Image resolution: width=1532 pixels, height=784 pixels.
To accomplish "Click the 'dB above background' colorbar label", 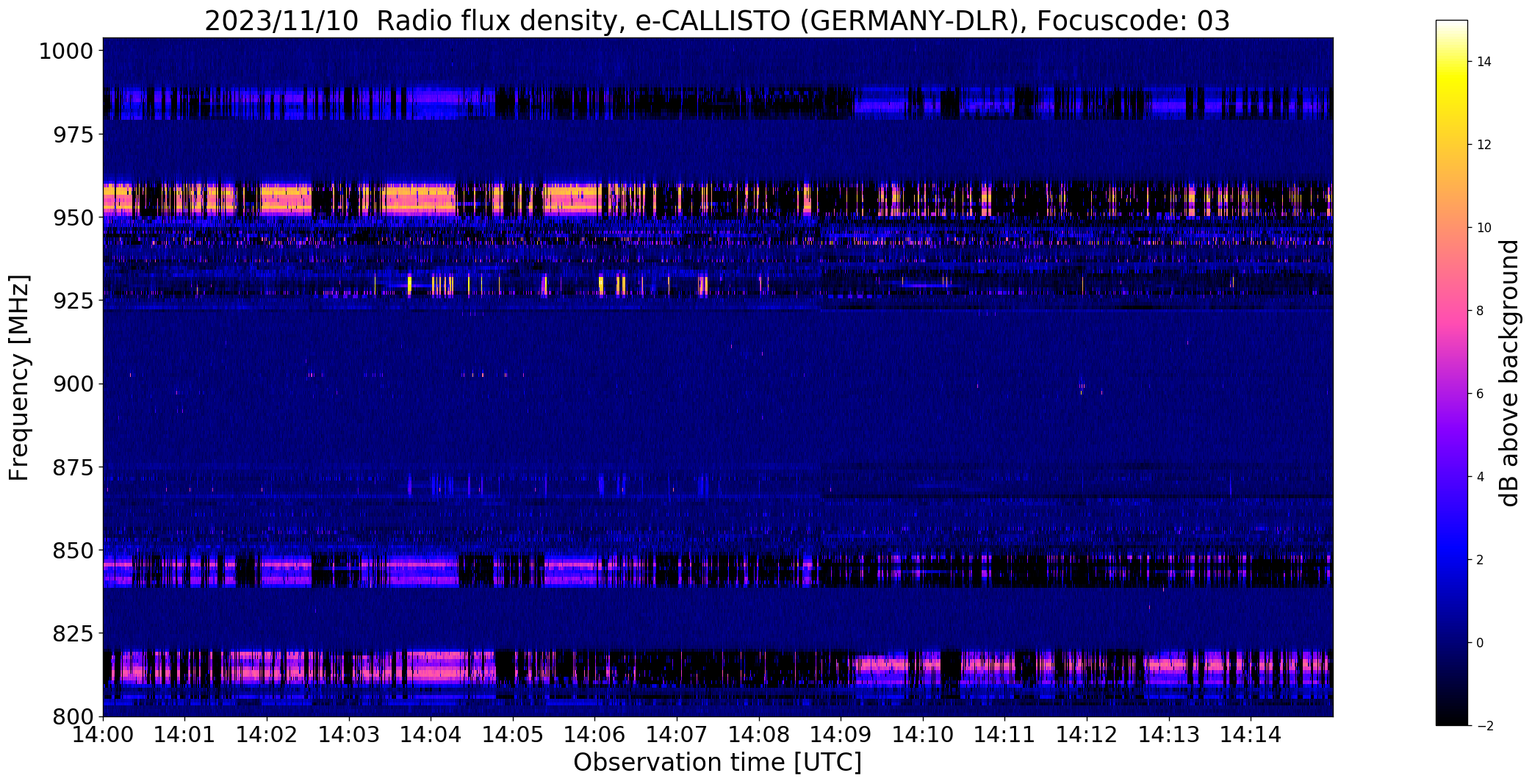I will (1510, 373).
